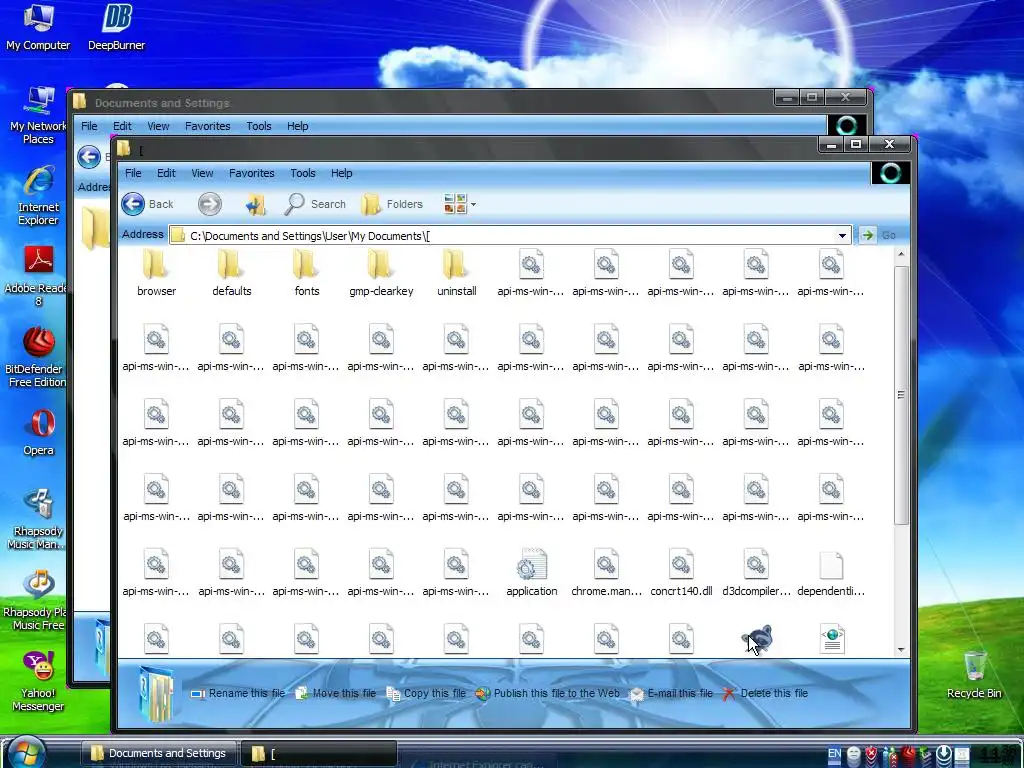
Task: Click the EN language indicator in tray
Action: tap(835, 753)
